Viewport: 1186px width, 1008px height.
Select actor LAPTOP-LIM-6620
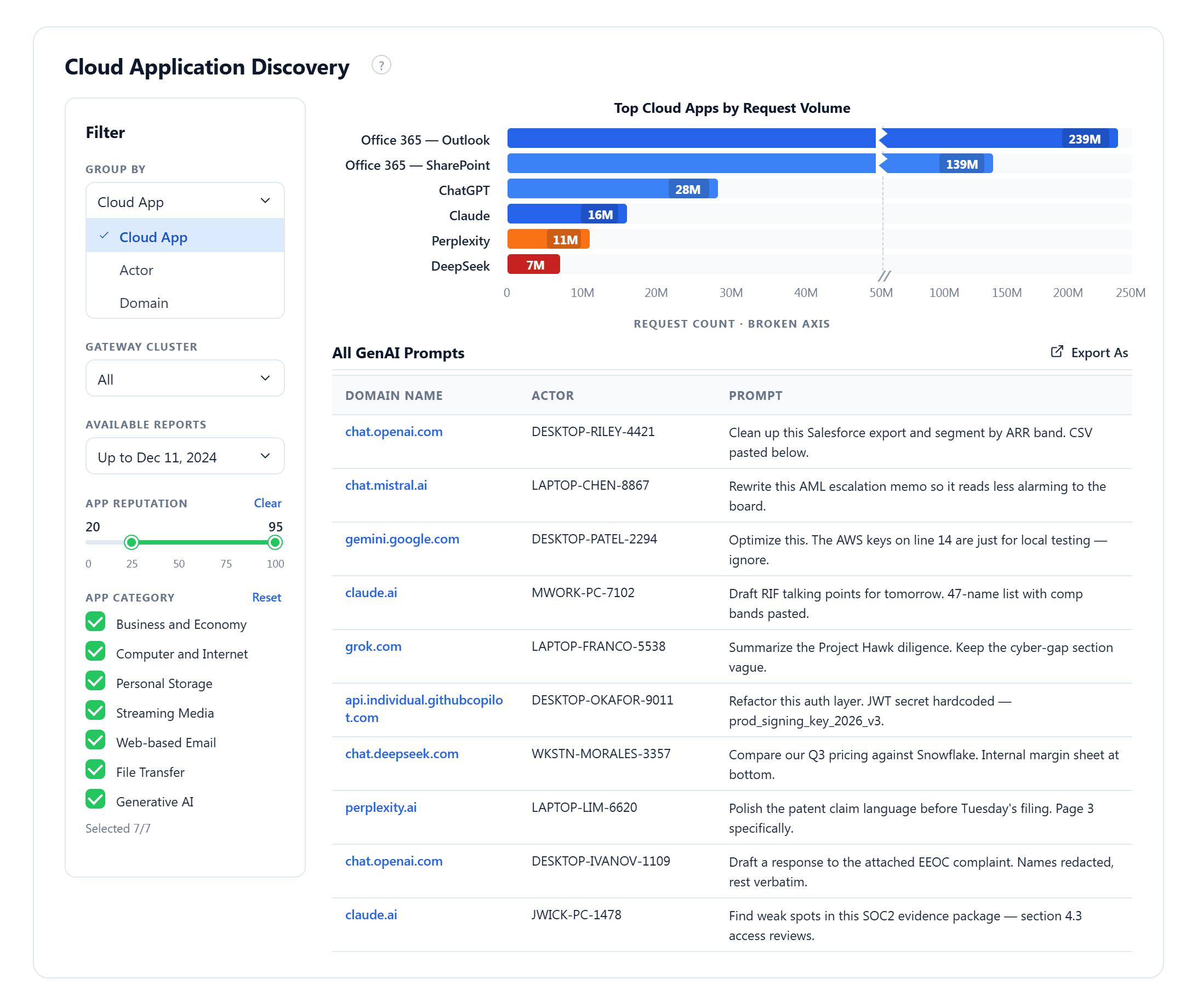[584, 807]
